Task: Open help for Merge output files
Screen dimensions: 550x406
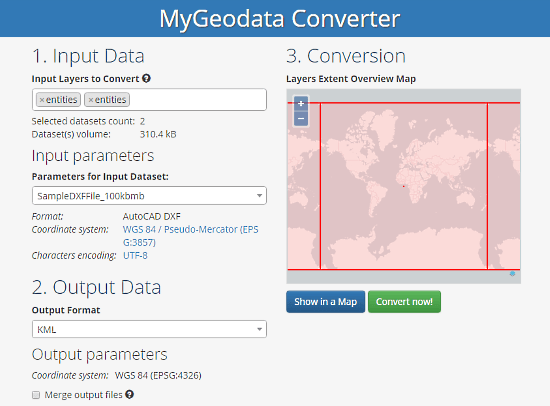Action: pos(129,394)
